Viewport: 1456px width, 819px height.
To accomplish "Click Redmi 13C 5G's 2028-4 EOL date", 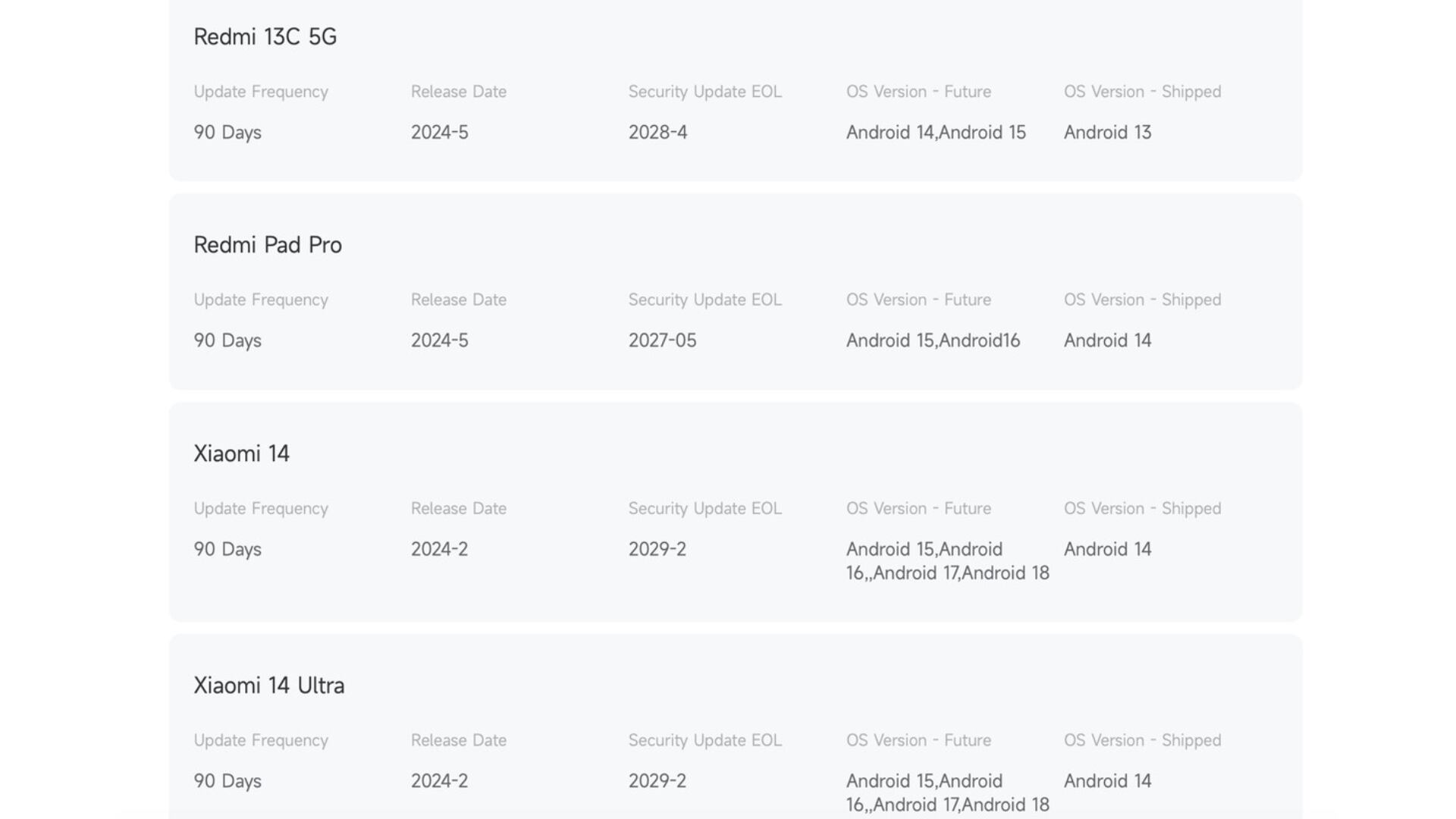I will (657, 133).
